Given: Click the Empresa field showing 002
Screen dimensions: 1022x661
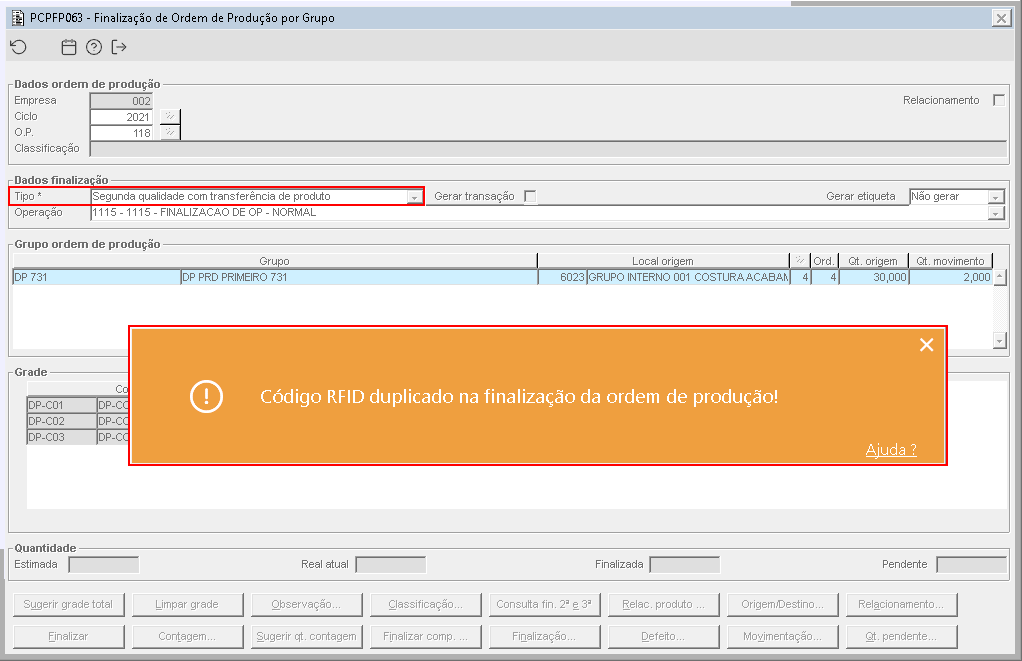Looking at the screenshot, I should [121, 100].
